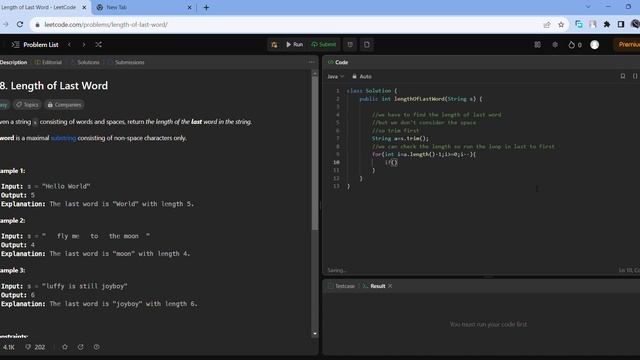Screen dimensions: 640x360
Task: Open the notes icon in the top toolbar
Action: pyautogui.click(x=367, y=44)
